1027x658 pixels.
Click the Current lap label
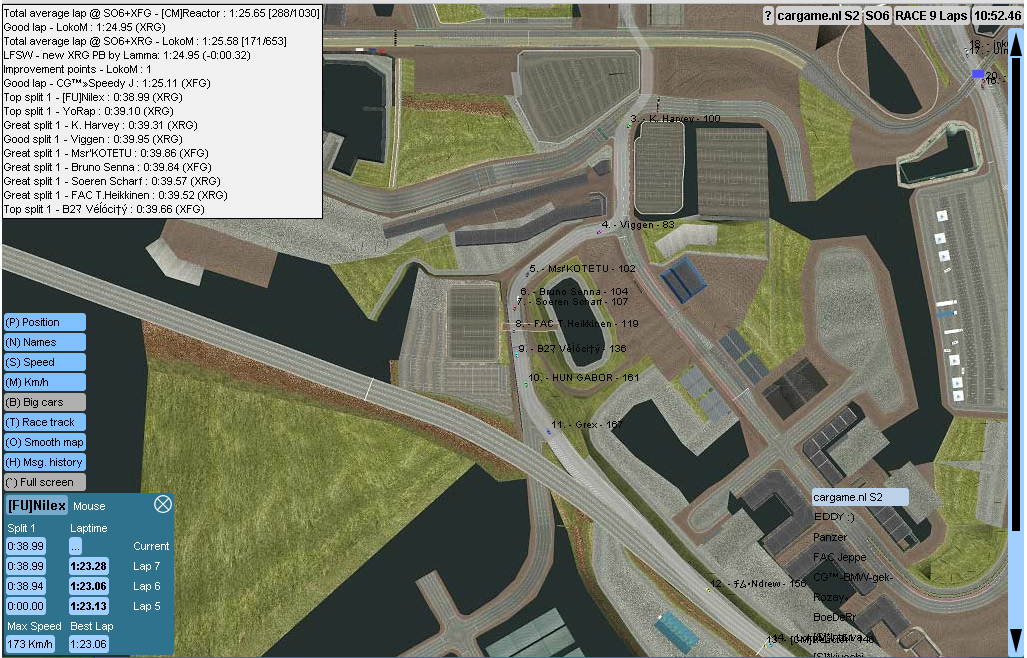pos(151,546)
